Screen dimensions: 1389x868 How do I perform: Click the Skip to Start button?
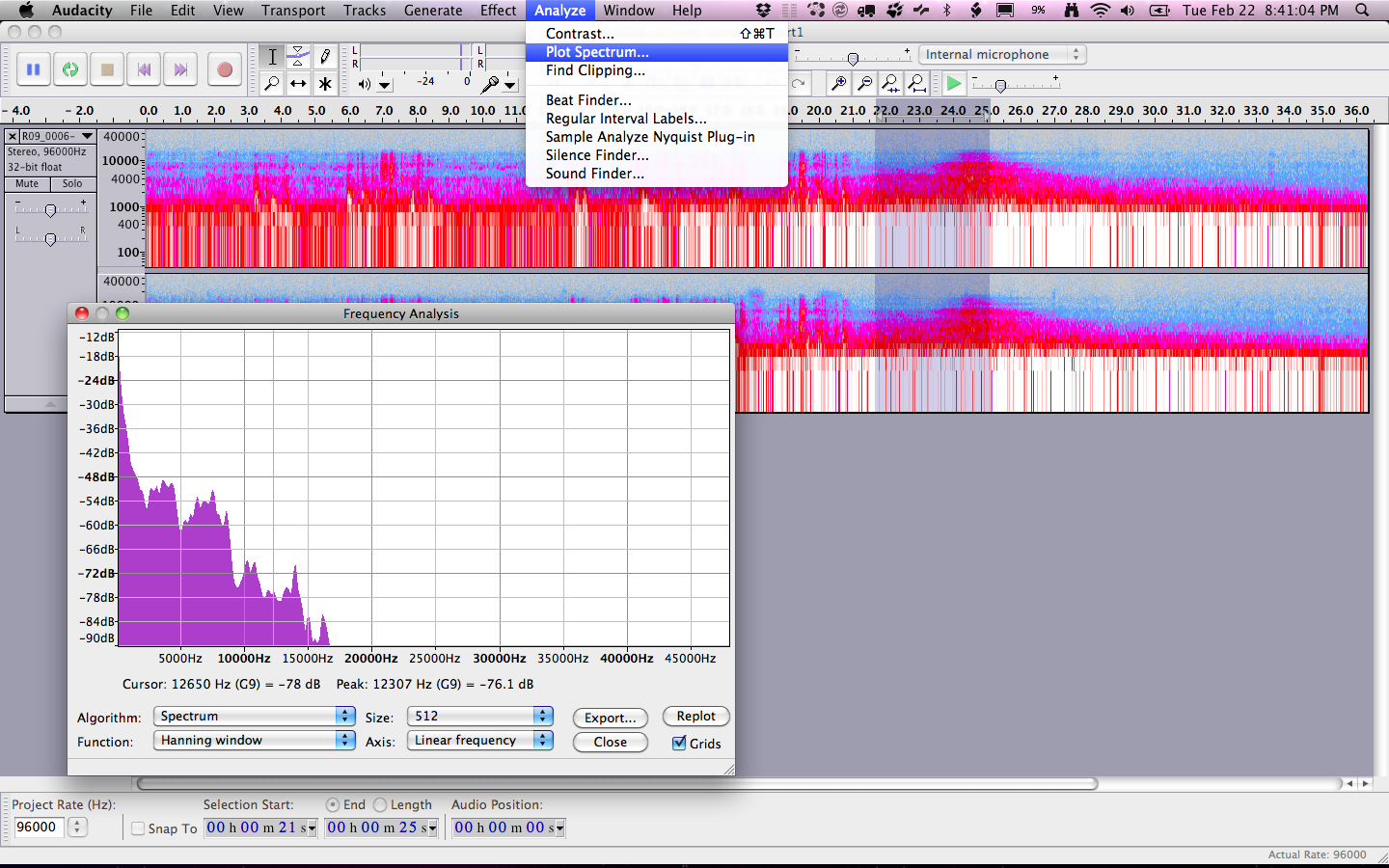tap(144, 69)
